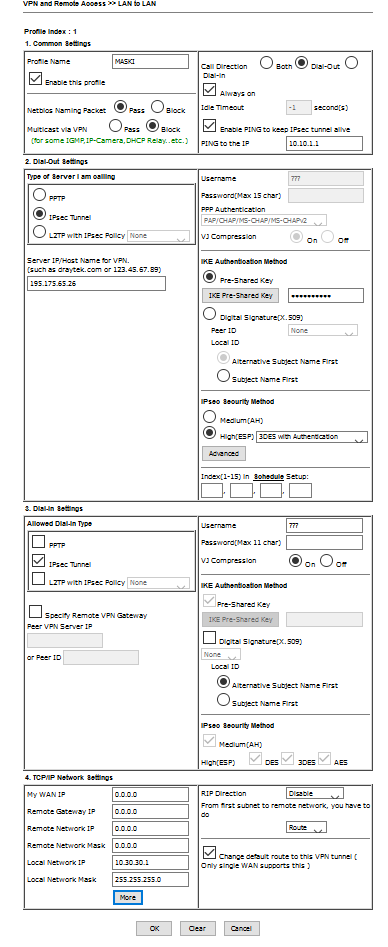Click the dial-out IKE Pre-Shared Key button

pos(240,295)
